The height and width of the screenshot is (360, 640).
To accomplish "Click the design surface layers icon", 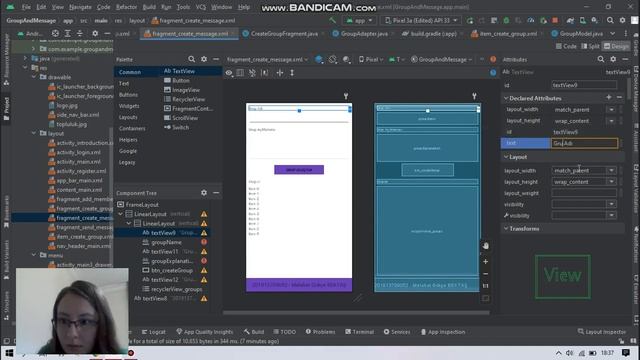I will (319, 59).
